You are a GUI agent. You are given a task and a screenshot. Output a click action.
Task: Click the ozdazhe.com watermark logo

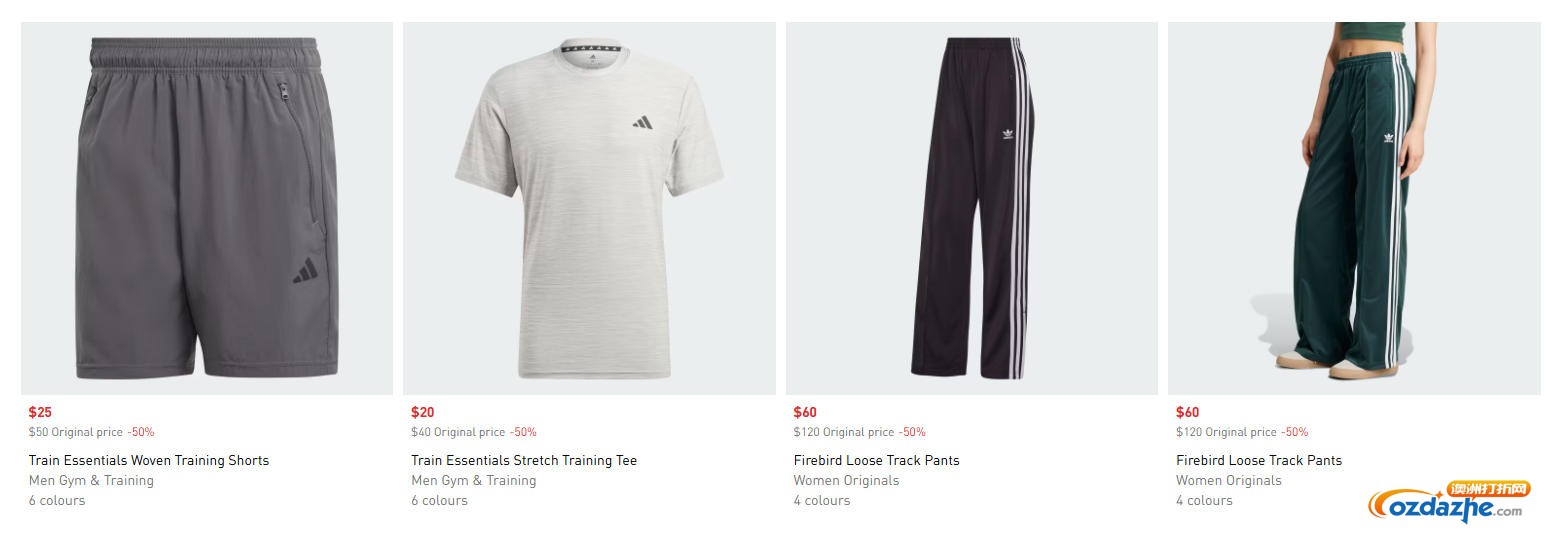1450,502
